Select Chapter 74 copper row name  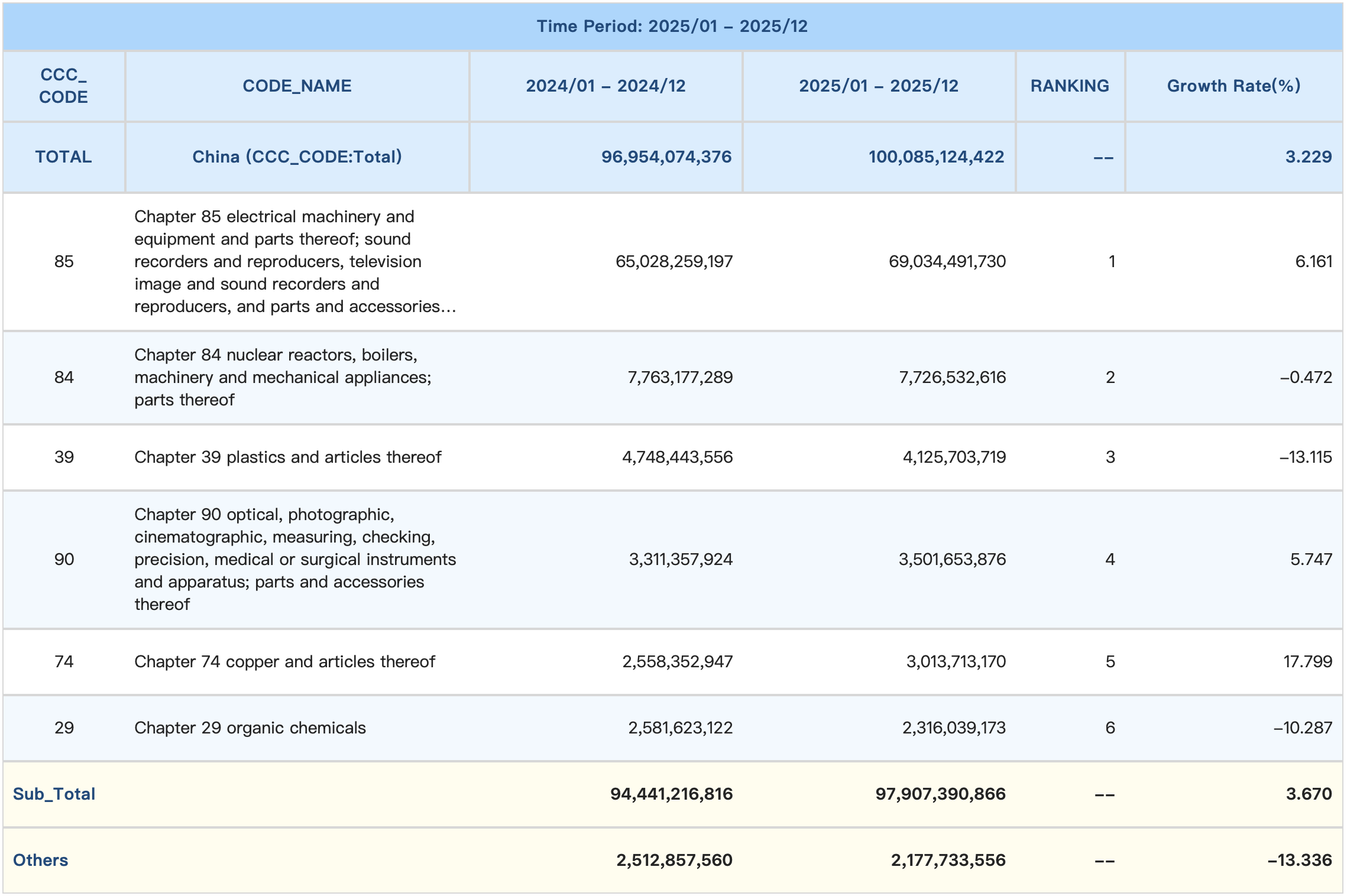pyautogui.click(x=284, y=661)
